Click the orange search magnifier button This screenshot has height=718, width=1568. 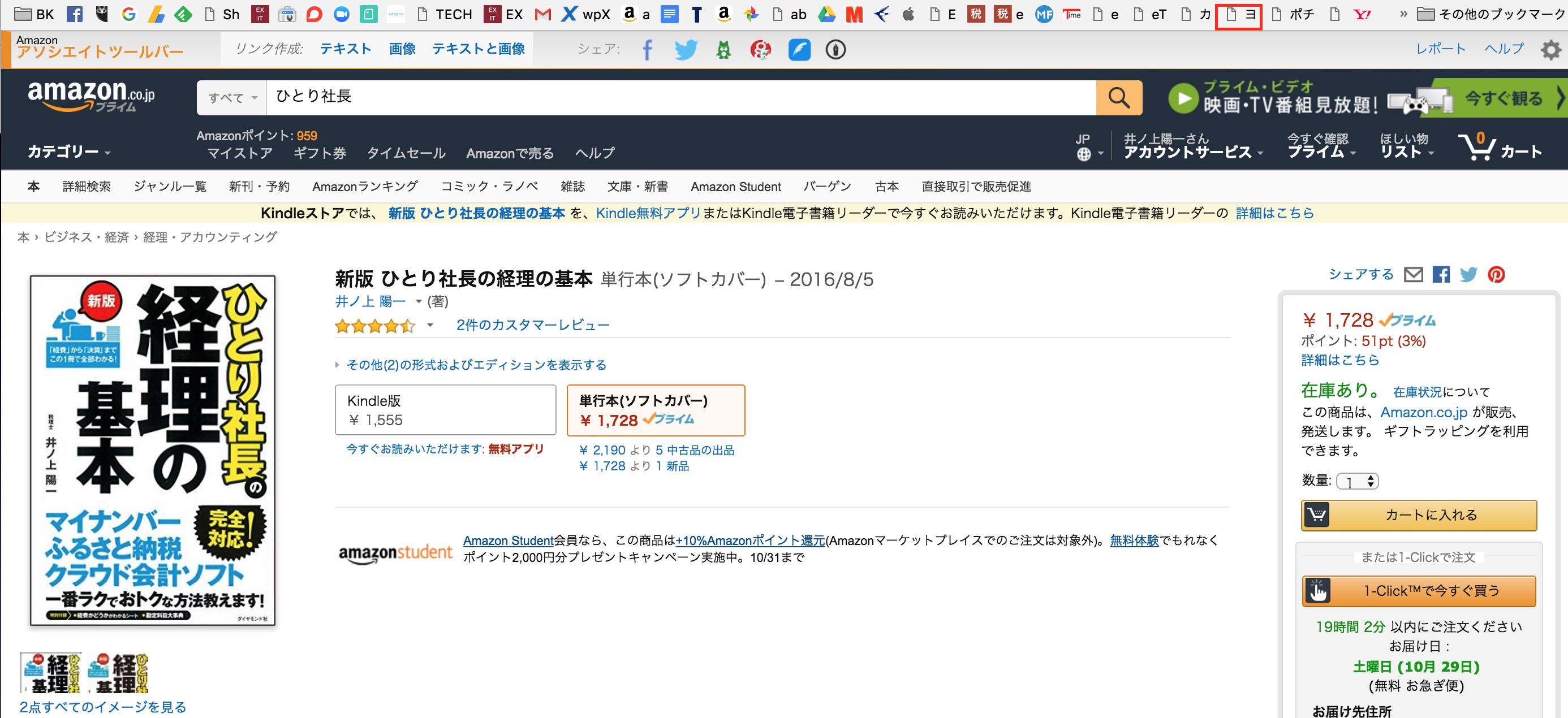point(1119,97)
